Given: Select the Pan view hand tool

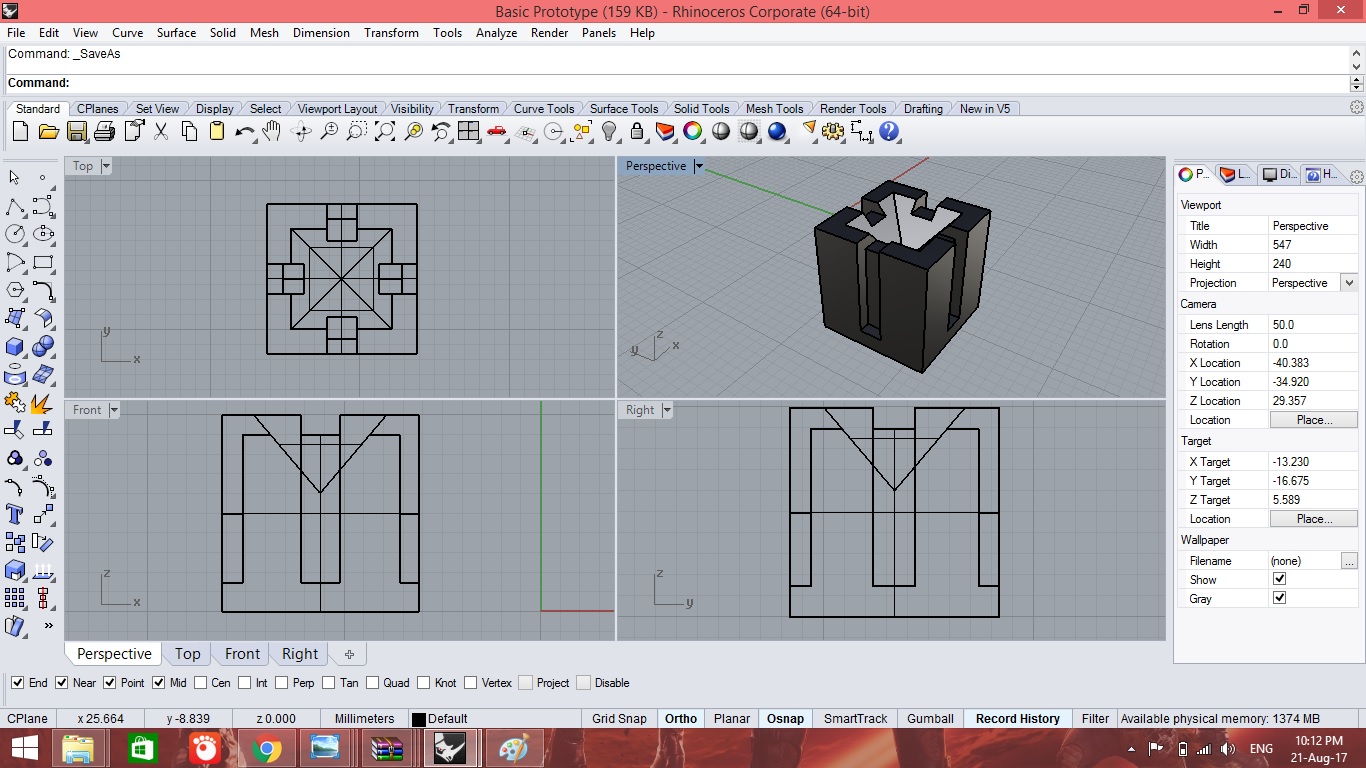Looking at the screenshot, I should (x=272, y=131).
